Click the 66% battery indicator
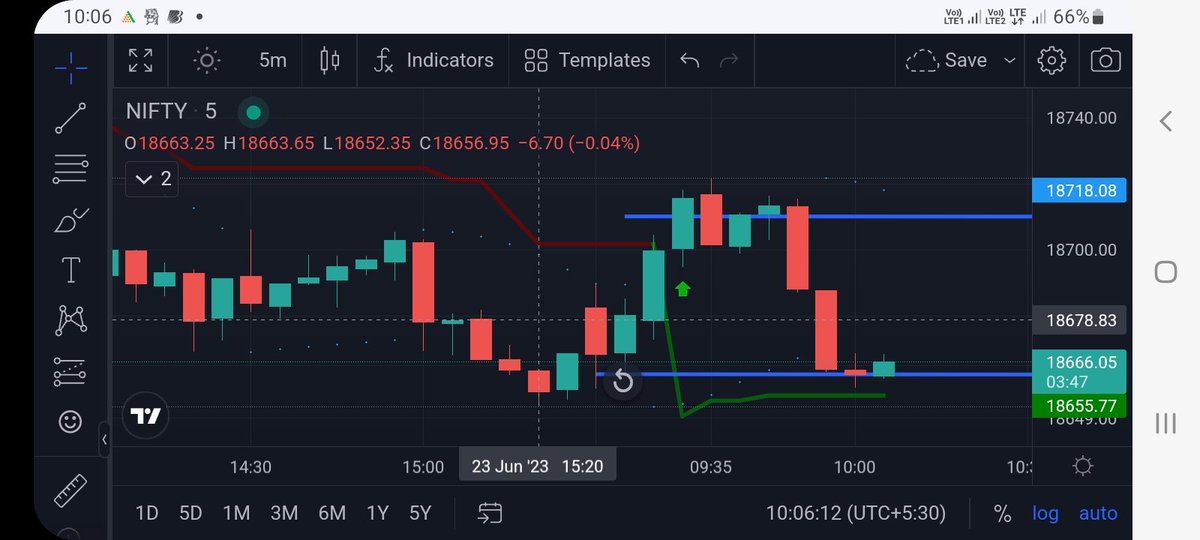This screenshot has height=540, width=1200. click(1079, 17)
